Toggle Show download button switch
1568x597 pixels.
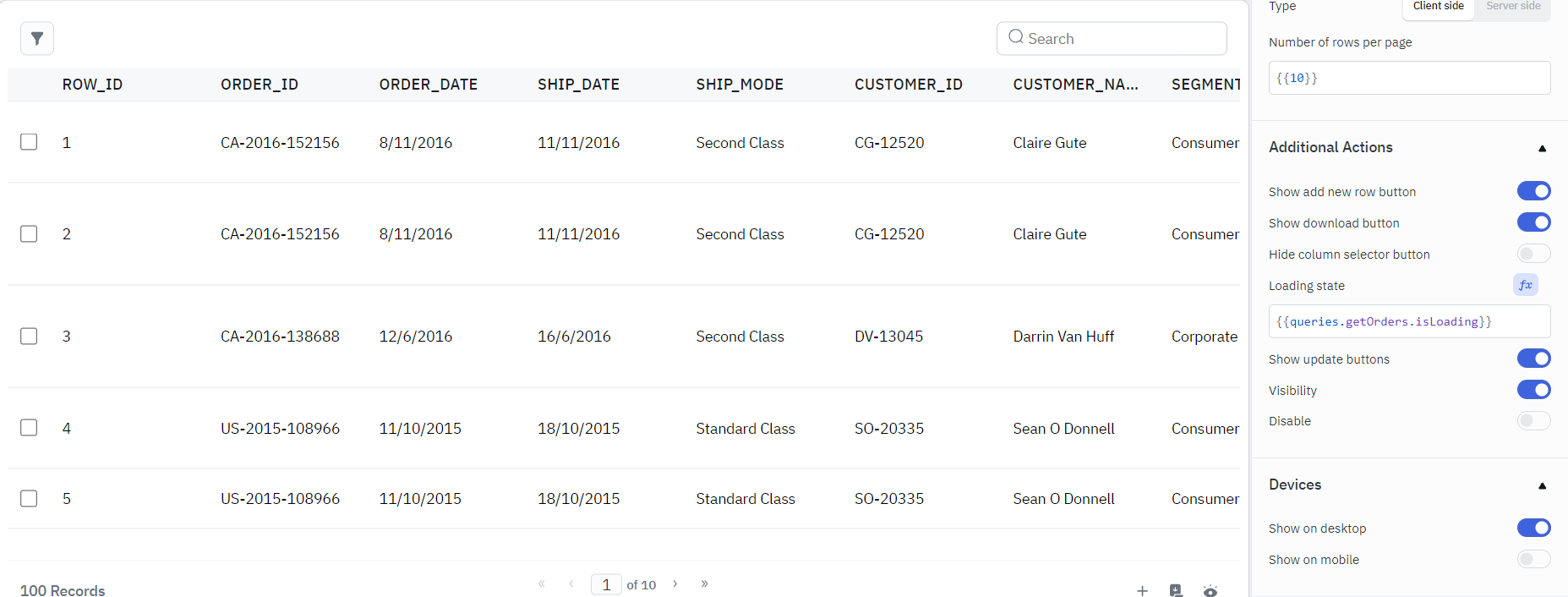click(x=1533, y=222)
